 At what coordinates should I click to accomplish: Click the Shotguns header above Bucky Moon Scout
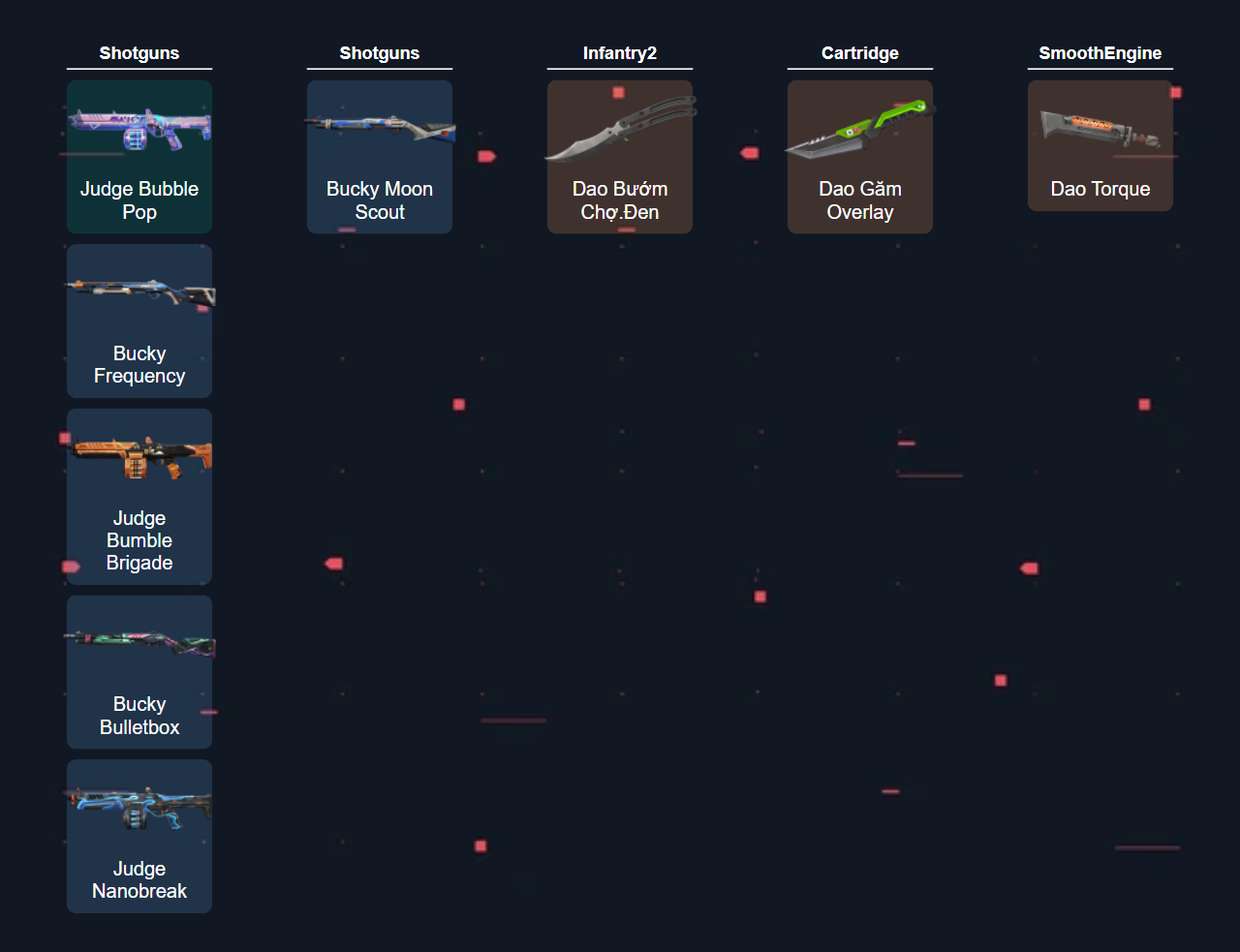[379, 53]
